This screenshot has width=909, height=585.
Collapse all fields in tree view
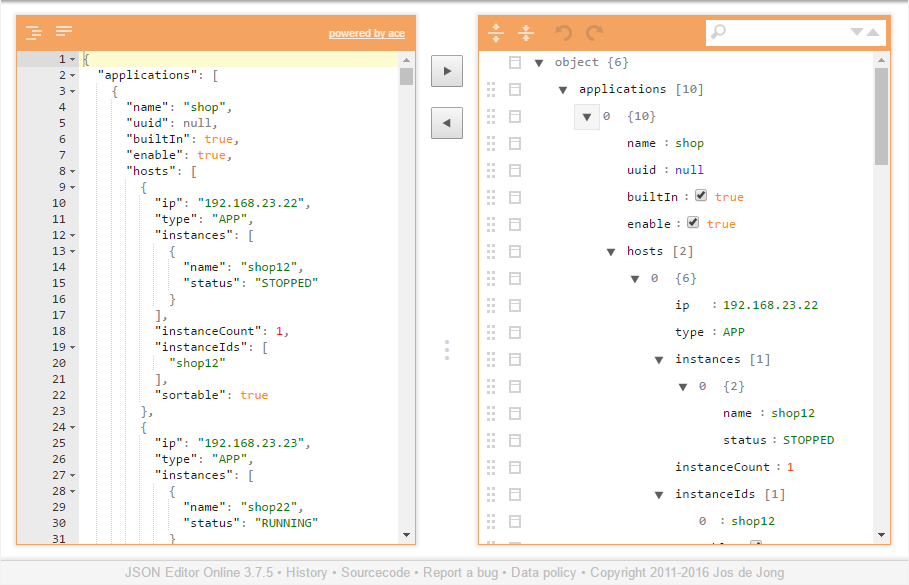click(526, 32)
